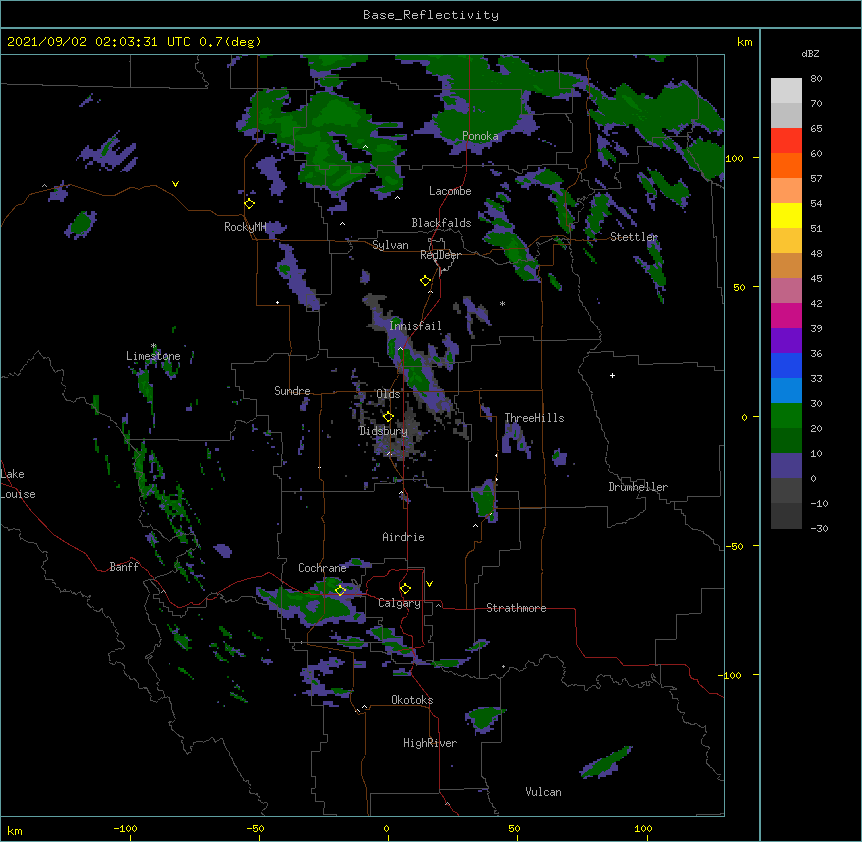This screenshot has width=862, height=842.
Task: Click the asterisk marker east of Innisfail
Action: pyautogui.click(x=502, y=304)
